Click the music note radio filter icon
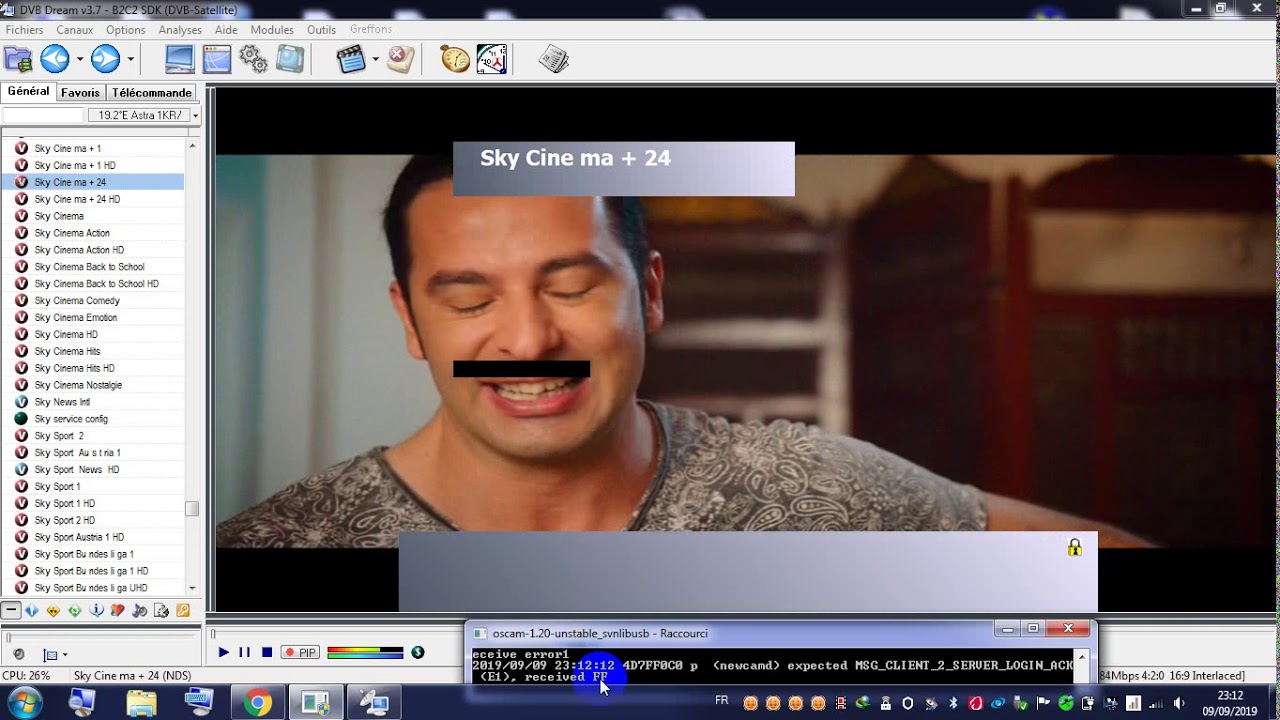This screenshot has width=1280, height=720. pyautogui.click(x=140, y=610)
